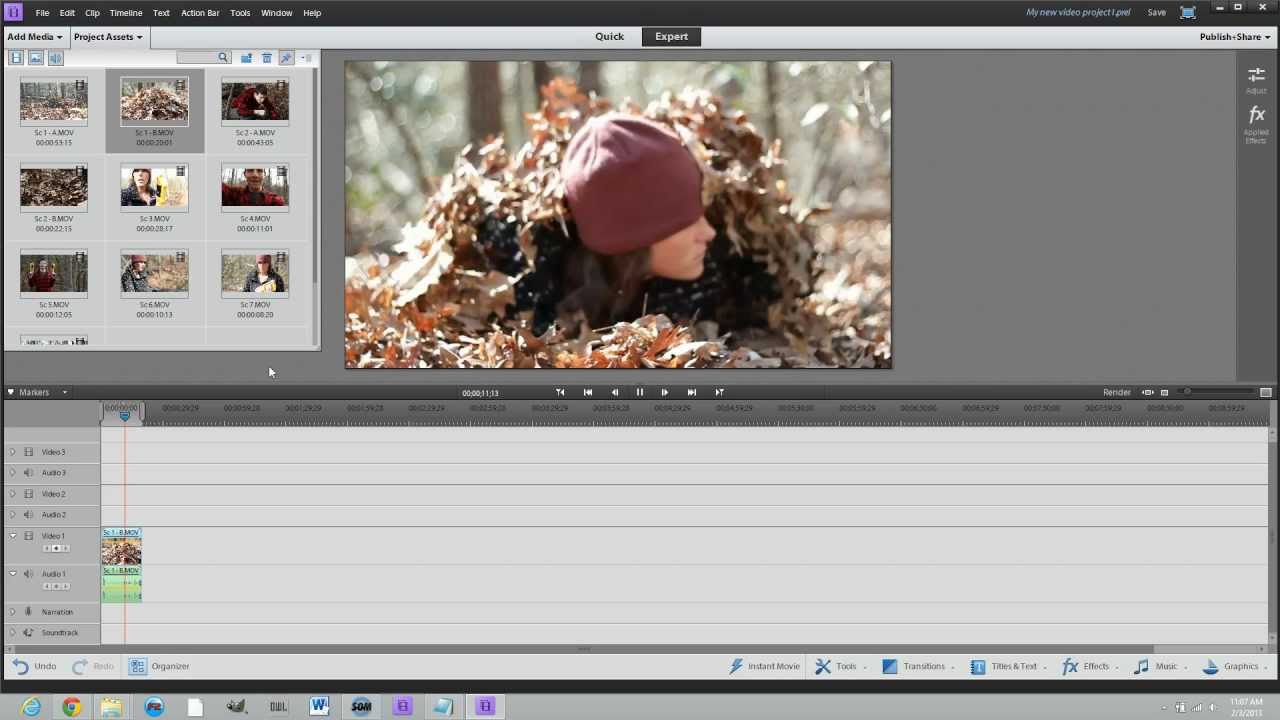
Task: Open the Organizer
Action: click(160, 666)
